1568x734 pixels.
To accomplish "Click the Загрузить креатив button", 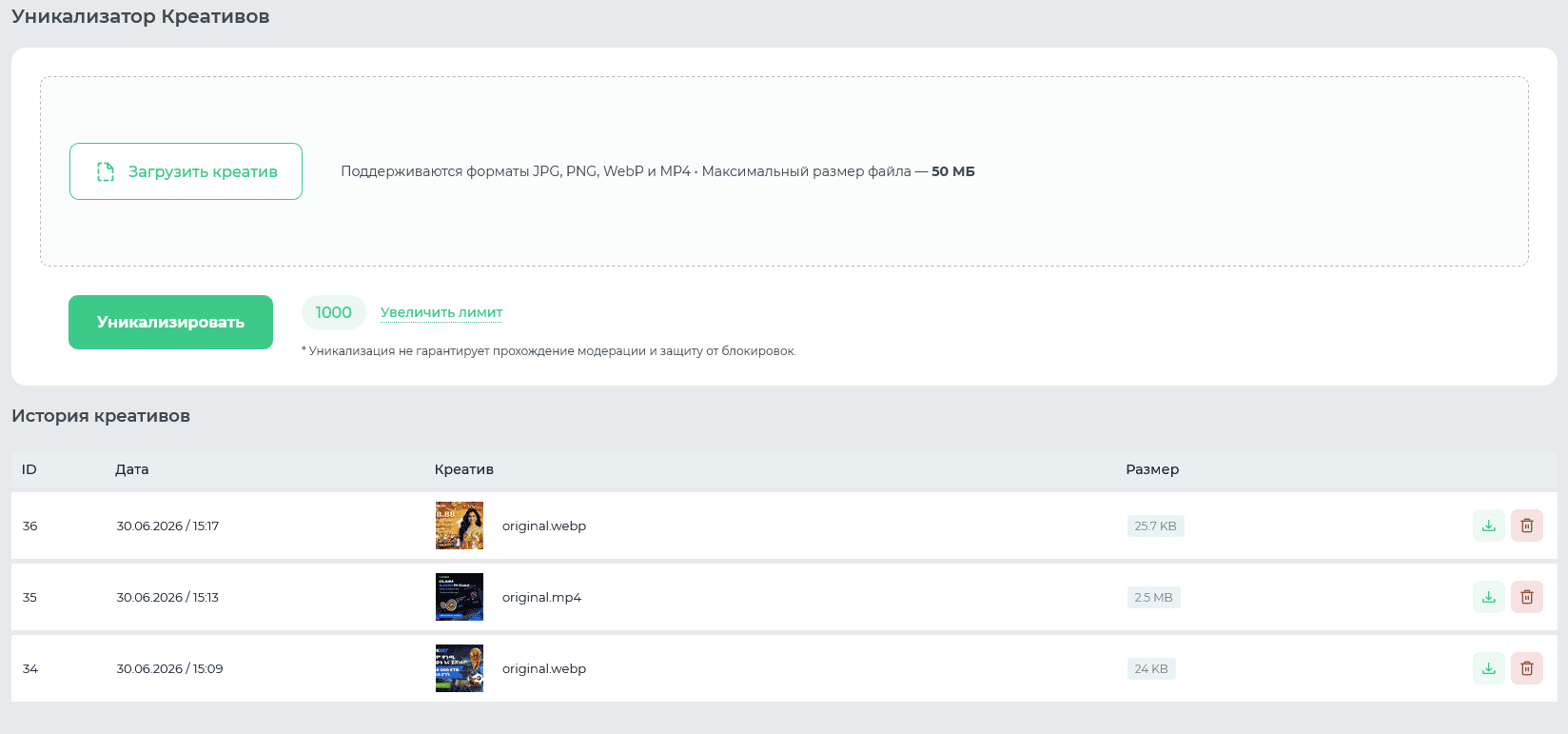I will [x=186, y=171].
